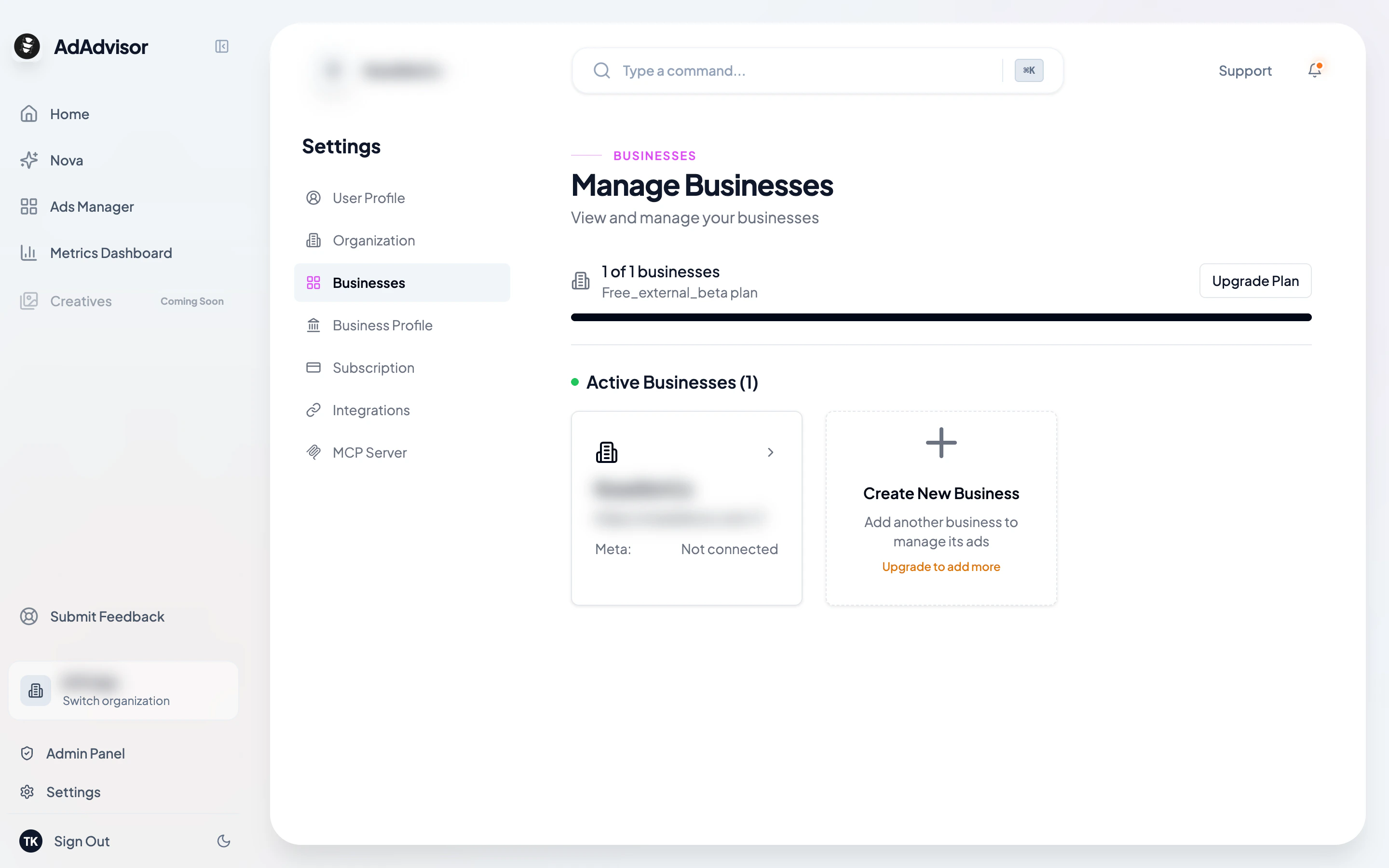Switch to the Business Profile settings tab
Image resolution: width=1389 pixels, height=868 pixels.
coord(382,325)
